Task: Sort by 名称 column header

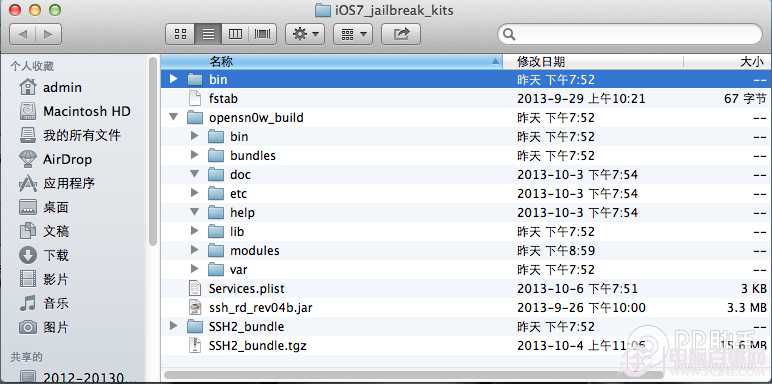Action: [x=331, y=62]
